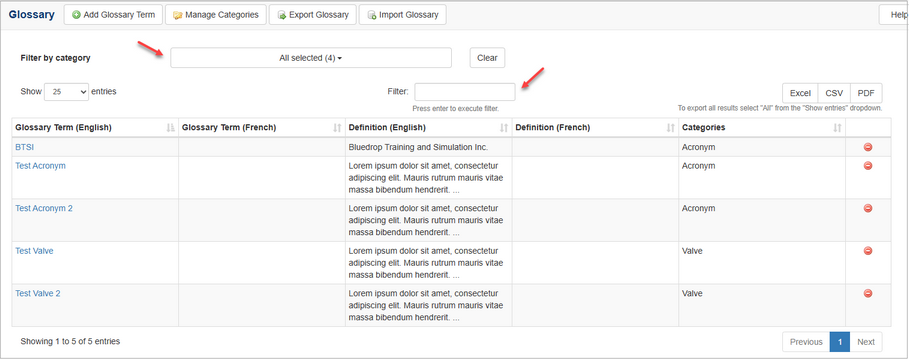Open the Test Acronym term link
Image resolution: width=909 pixels, height=360 pixels.
click(x=40, y=166)
